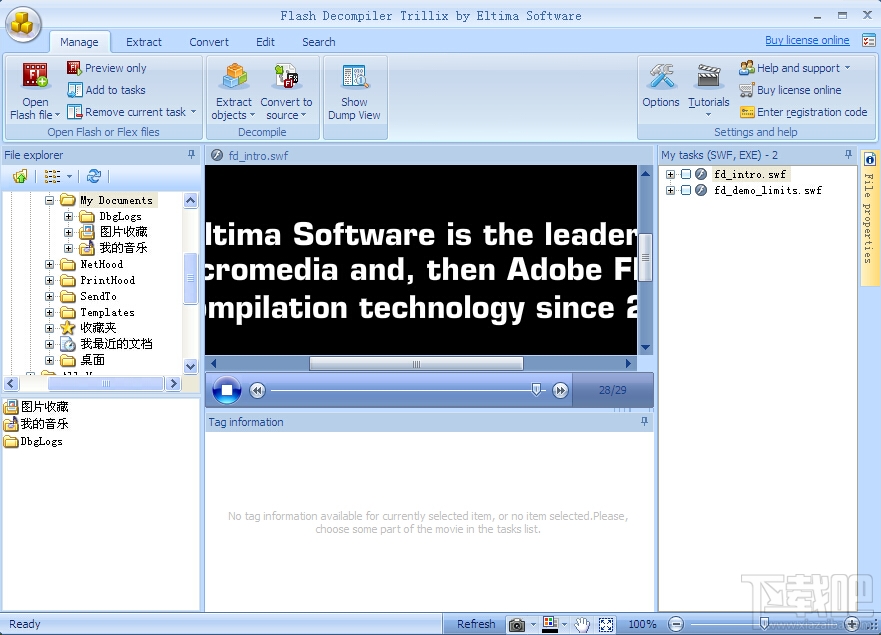This screenshot has width=881, height=635.
Task: Select the hand pan tool
Action: coord(582,624)
